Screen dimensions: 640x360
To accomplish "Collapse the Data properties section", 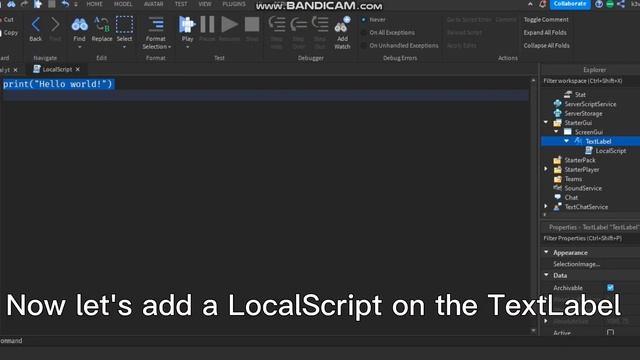I will coord(546,275).
